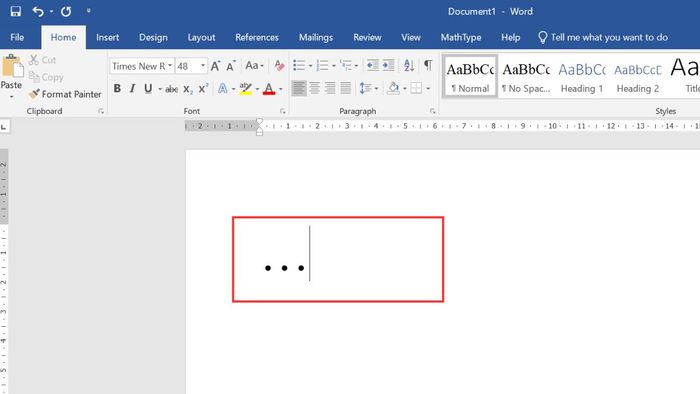Click the Tell me what you want to do box
This screenshot has width=700, height=394.
(x=603, y=37)
